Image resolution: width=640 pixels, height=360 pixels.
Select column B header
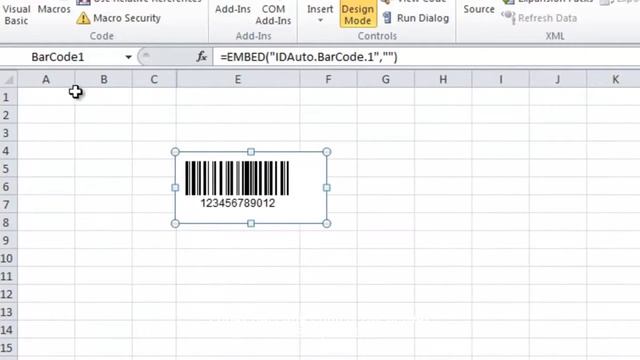tap(104, 79)
